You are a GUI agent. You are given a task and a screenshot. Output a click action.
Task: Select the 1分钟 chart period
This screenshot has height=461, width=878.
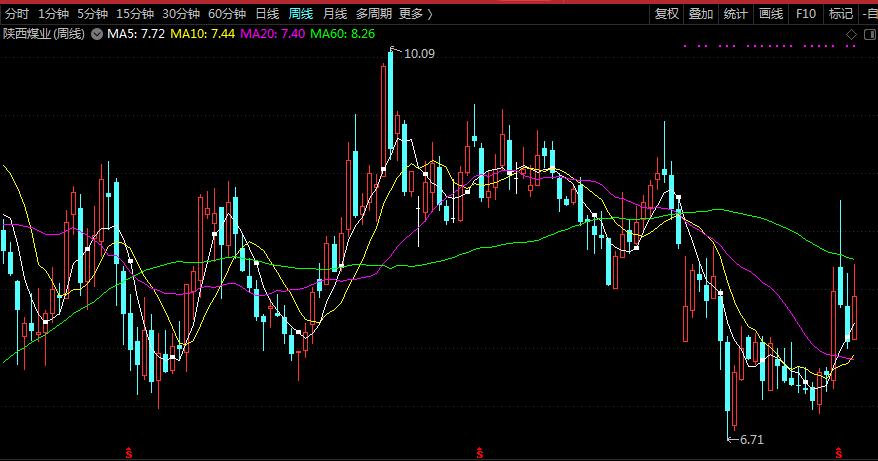[53, 14]
